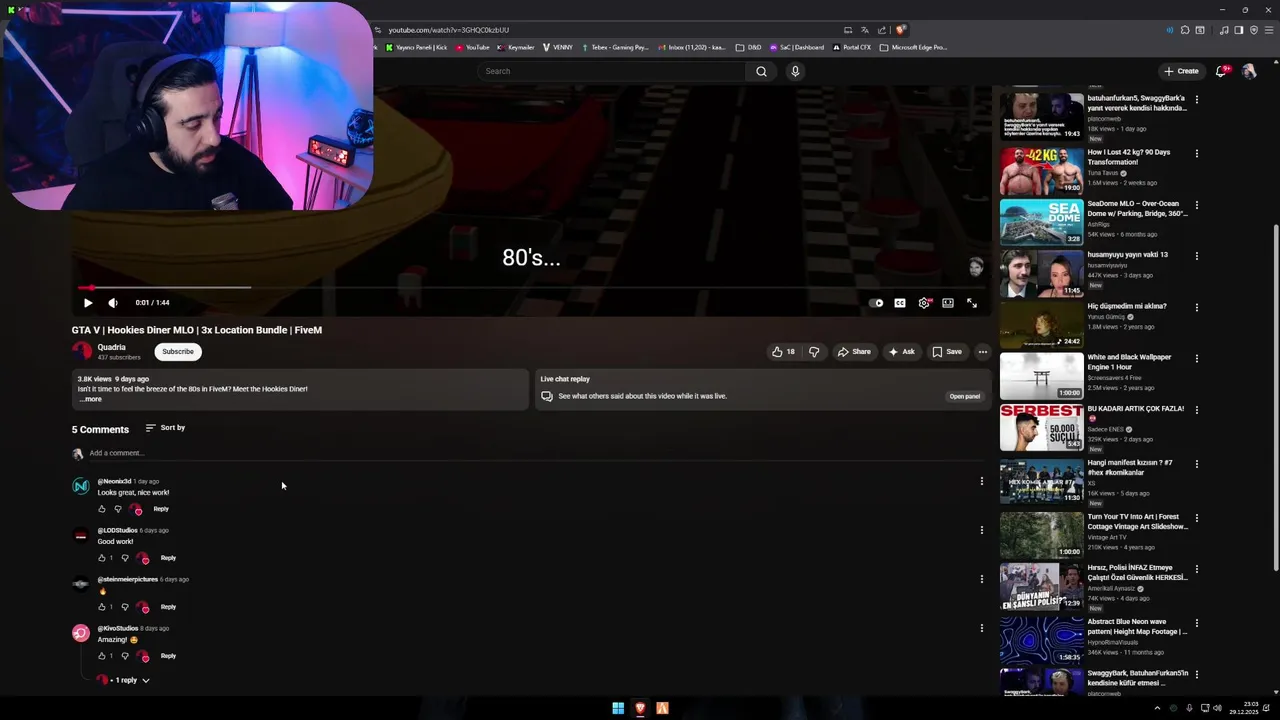Open the live chat replay panel

[x=965, y=396]
